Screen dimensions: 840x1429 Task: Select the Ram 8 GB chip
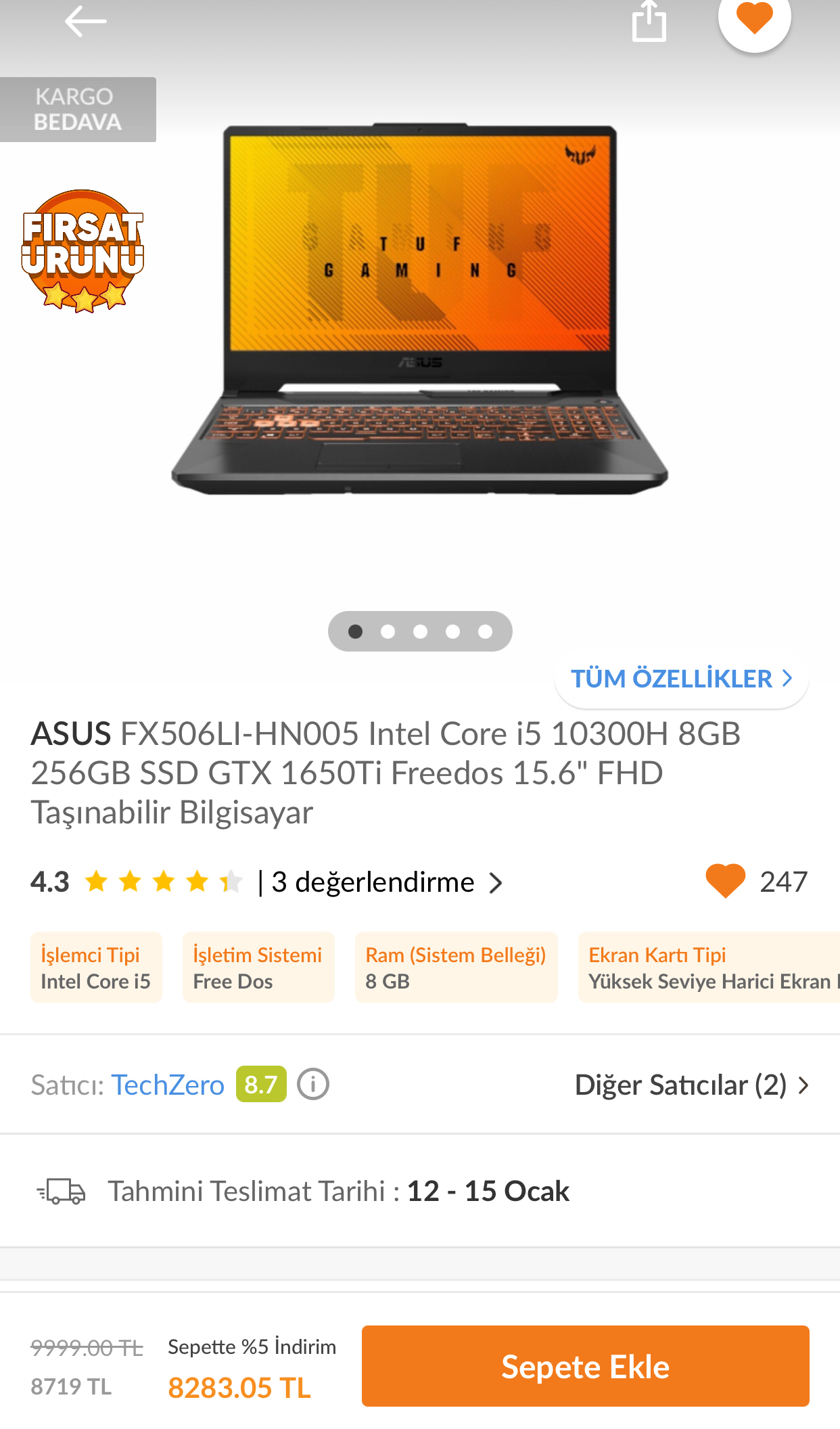pos(457,967)
